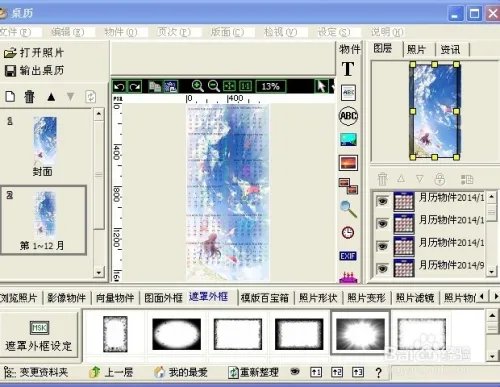Delete layer with the layer panel trash icon
This screenshot has width=500, height=387.
pyautogui.click(x=382, y=179)
